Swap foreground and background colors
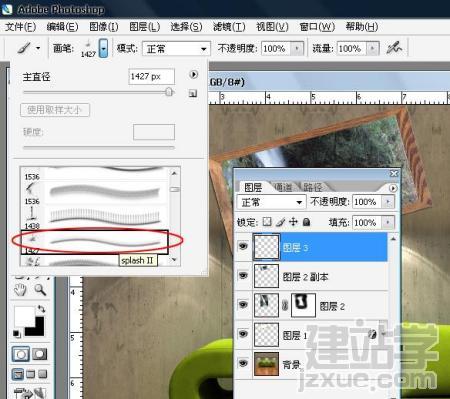 click(x=41, y=309)
